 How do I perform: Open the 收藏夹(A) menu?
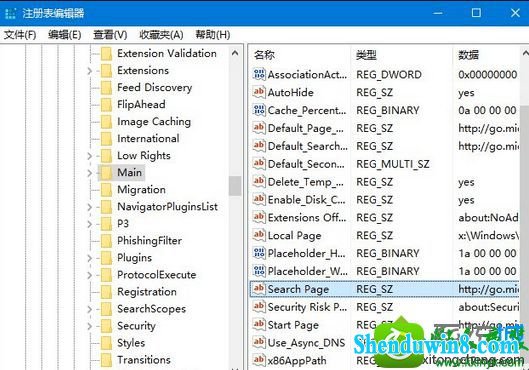[x=161, y=35]
